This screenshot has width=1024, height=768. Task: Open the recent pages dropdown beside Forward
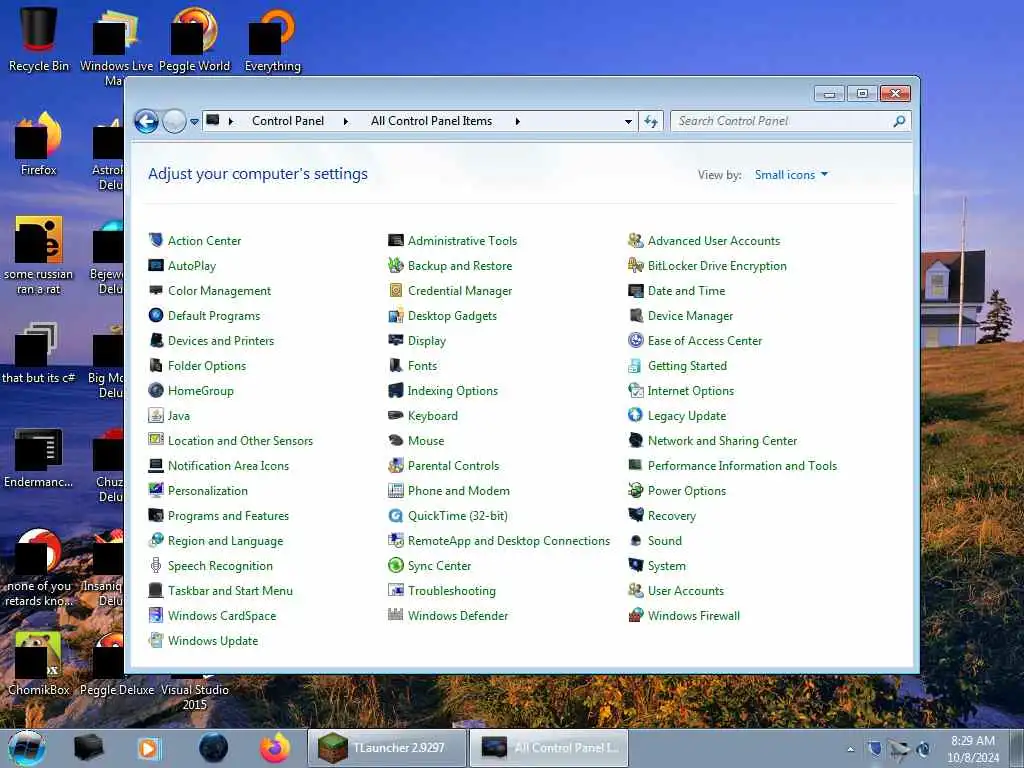194,121
